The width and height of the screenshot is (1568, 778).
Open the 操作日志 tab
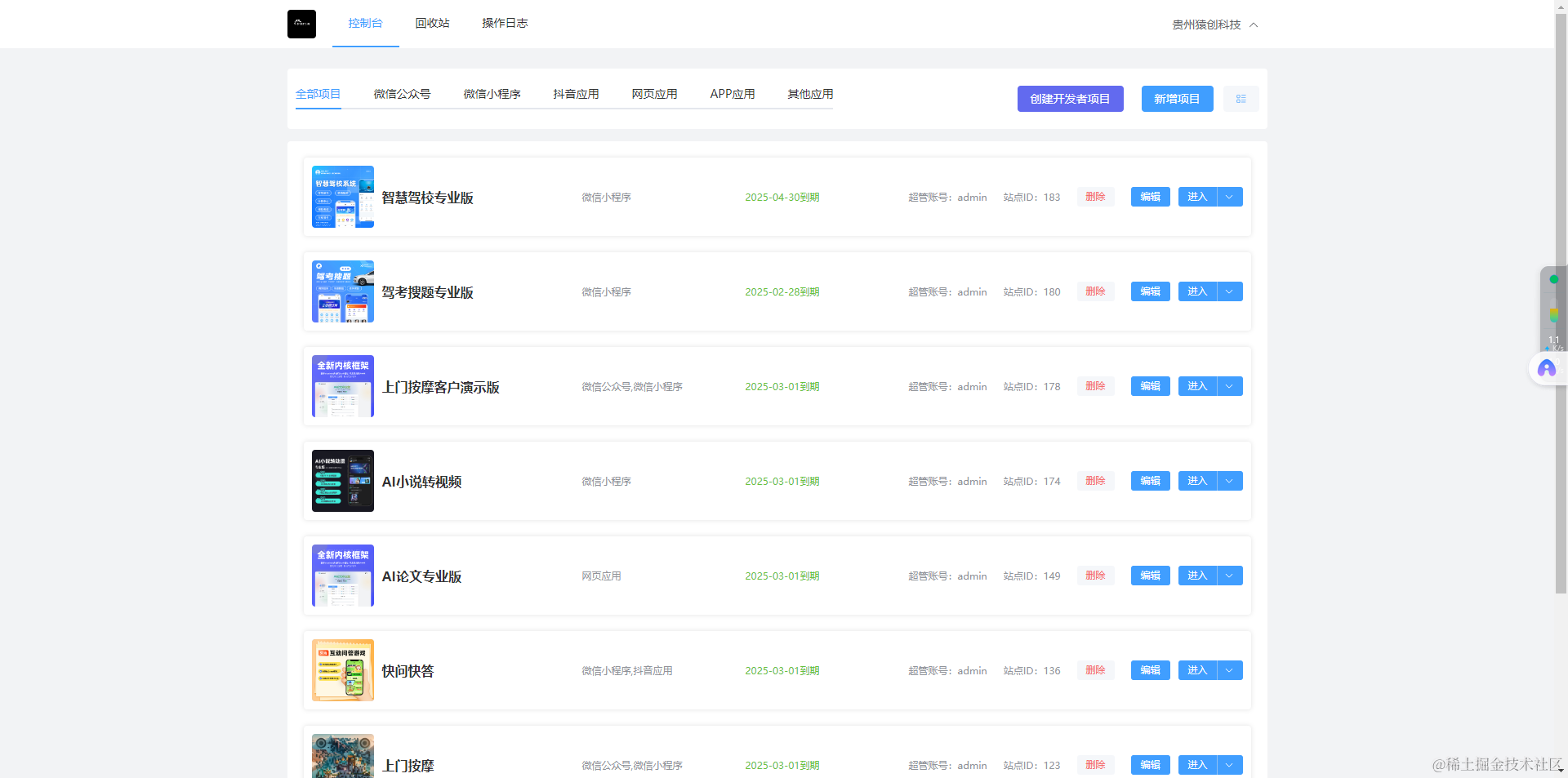(505, 23)
